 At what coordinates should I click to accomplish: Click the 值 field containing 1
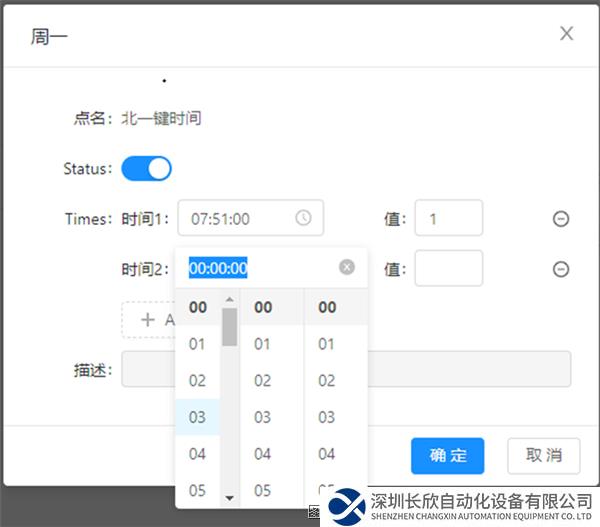448,218
